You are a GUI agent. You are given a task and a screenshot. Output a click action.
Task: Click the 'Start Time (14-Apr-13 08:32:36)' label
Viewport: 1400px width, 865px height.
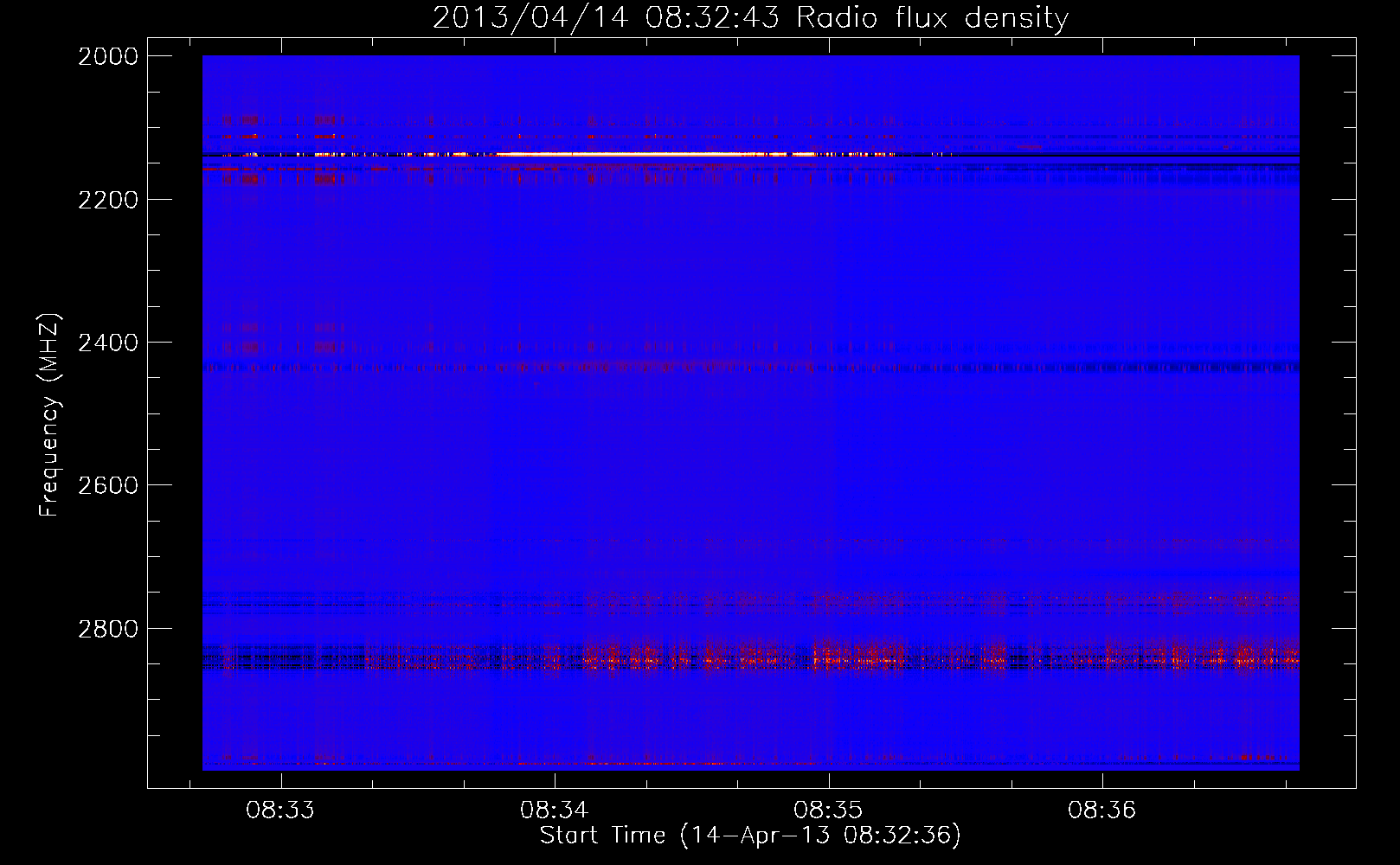(750, 836)
